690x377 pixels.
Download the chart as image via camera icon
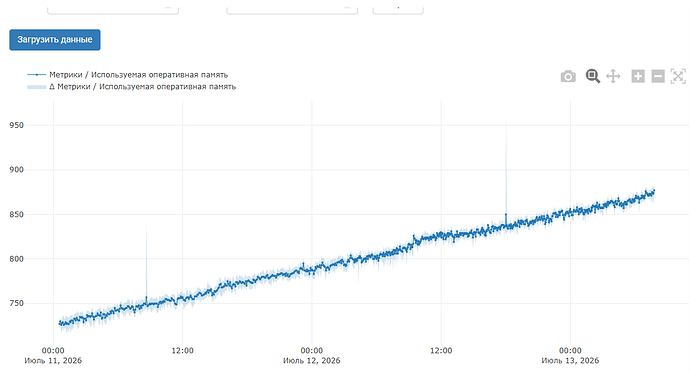[568, 77]
